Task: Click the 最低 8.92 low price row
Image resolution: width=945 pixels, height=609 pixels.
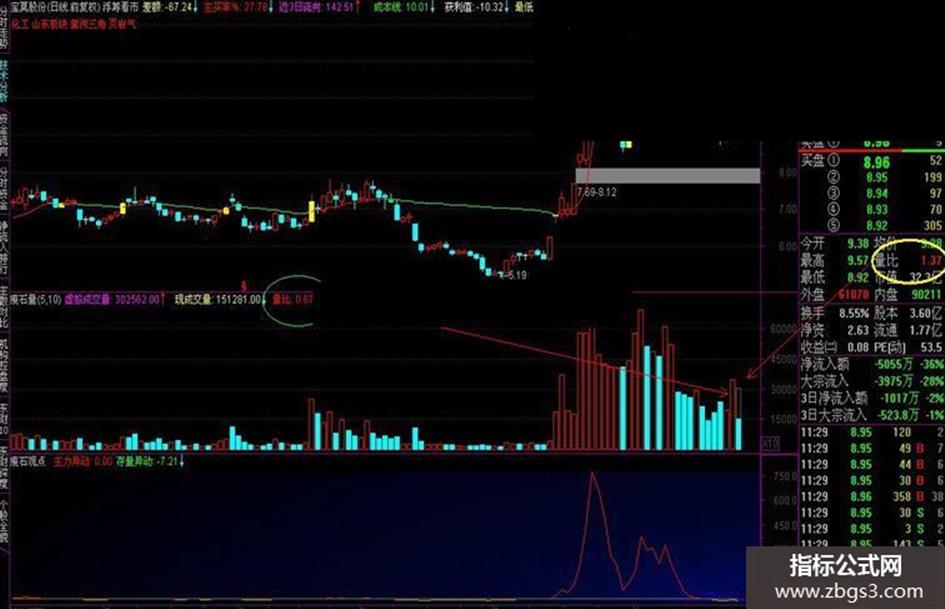Action: (x=835, y=277)
